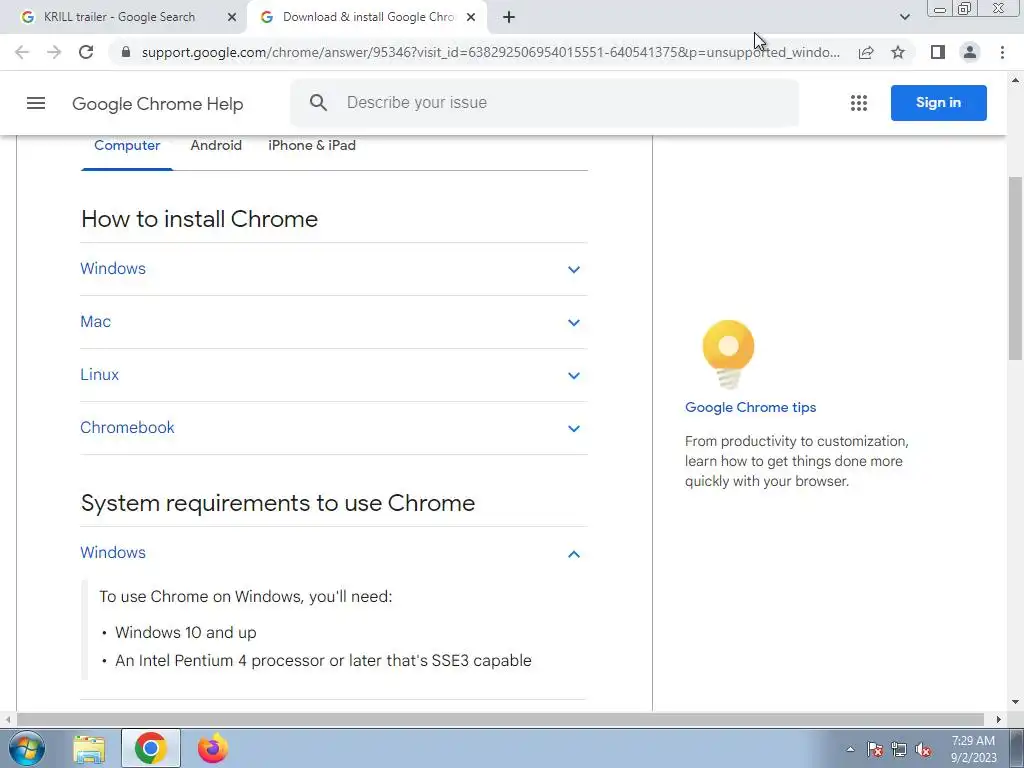Screen dimensions: 1024x768
Task: Open Chrome's three-dot menu
Action: pos(1002,52)
